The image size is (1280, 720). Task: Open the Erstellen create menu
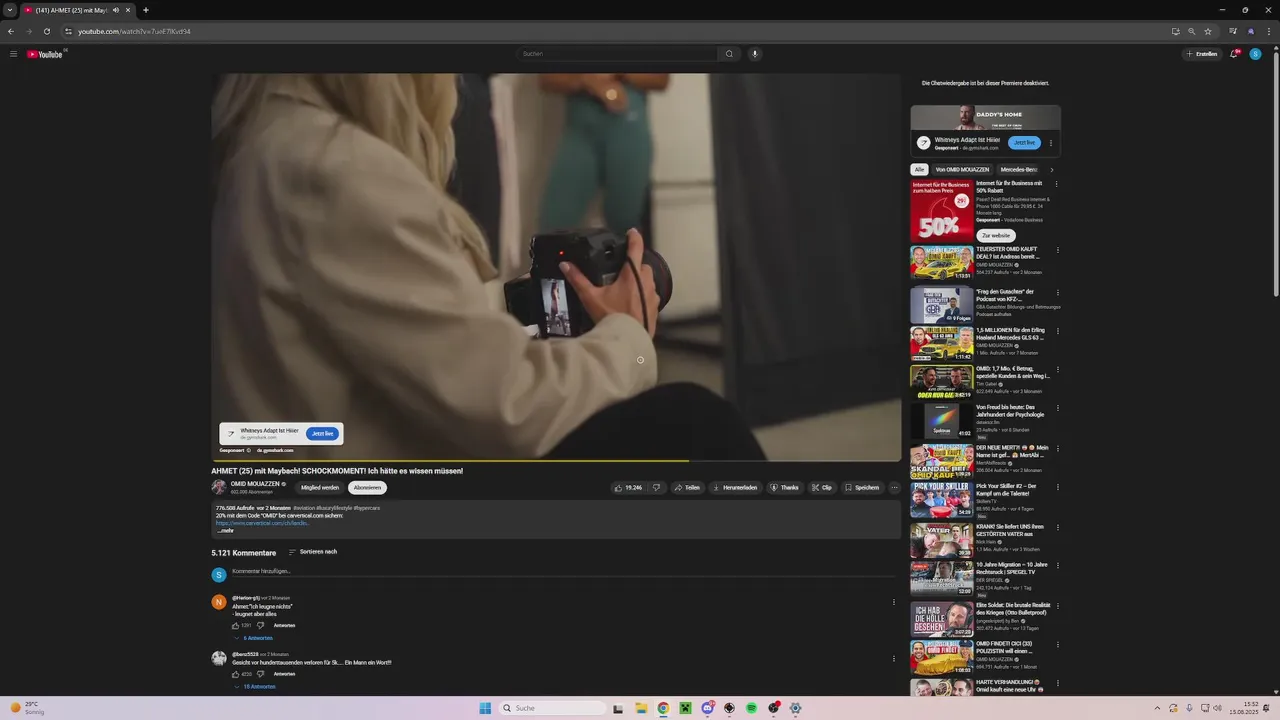point(1201,54)
